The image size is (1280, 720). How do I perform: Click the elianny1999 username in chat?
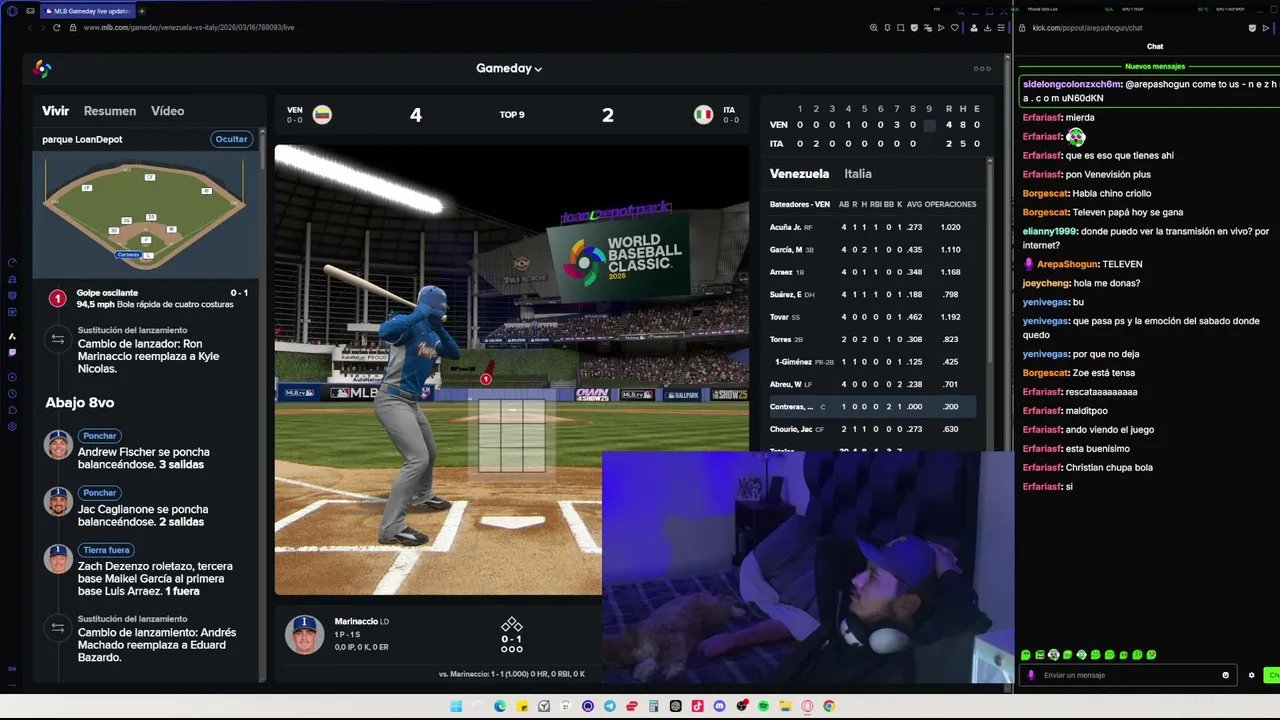tap(1049, 231)
